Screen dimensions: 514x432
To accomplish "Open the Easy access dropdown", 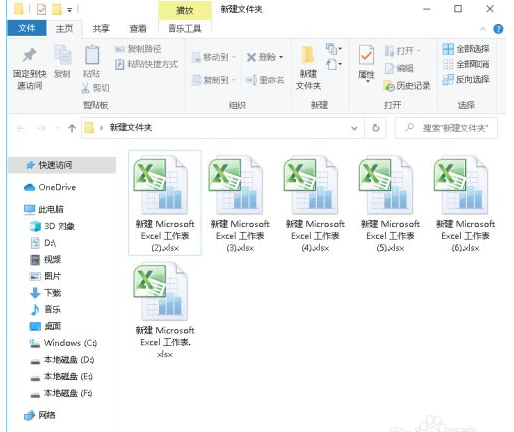I will pyautogui.click(x=334, y=64).
